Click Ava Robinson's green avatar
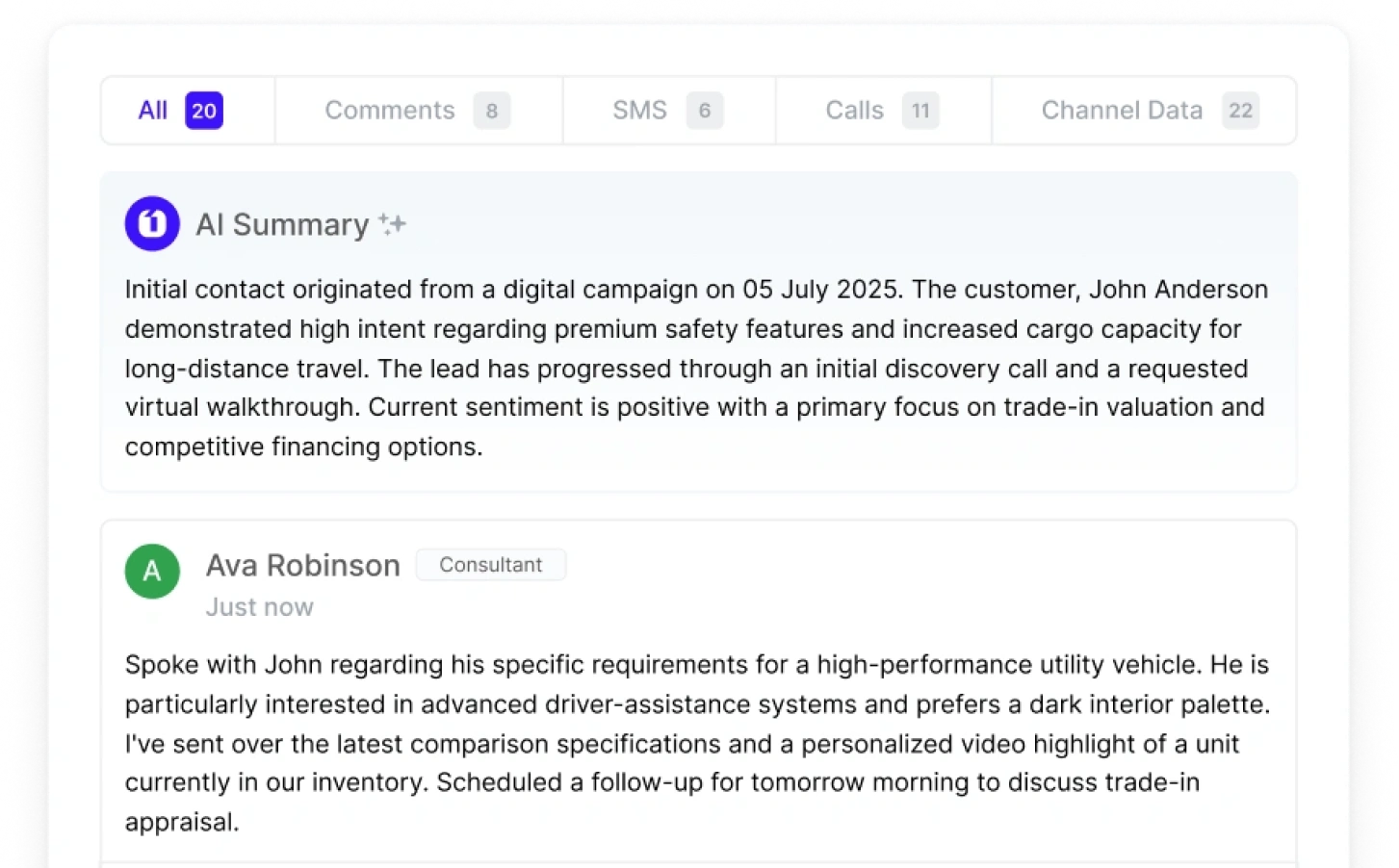 pos(151,571)
